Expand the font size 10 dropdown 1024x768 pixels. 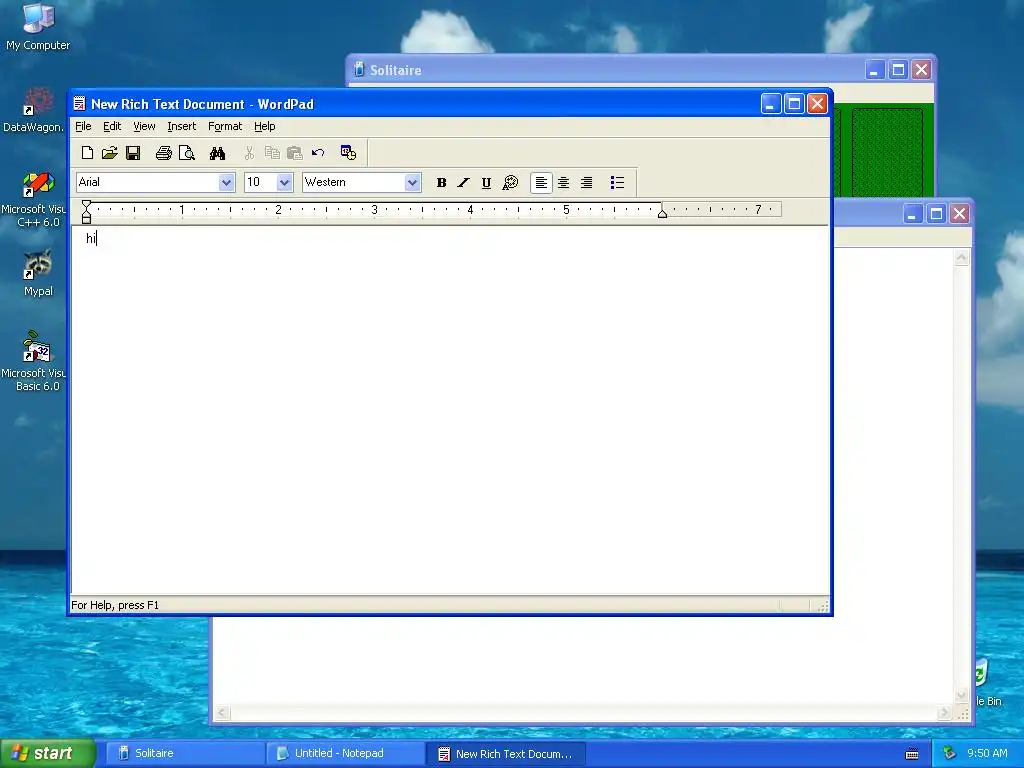pyautogui.click(x=284, y=182)
